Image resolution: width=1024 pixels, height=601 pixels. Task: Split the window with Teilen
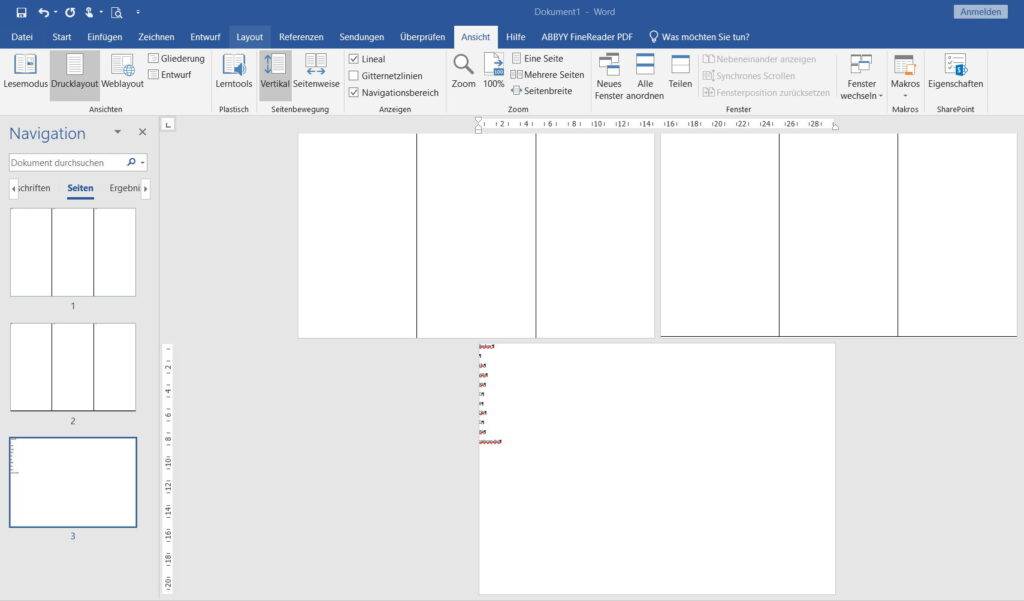click(680, 71)
